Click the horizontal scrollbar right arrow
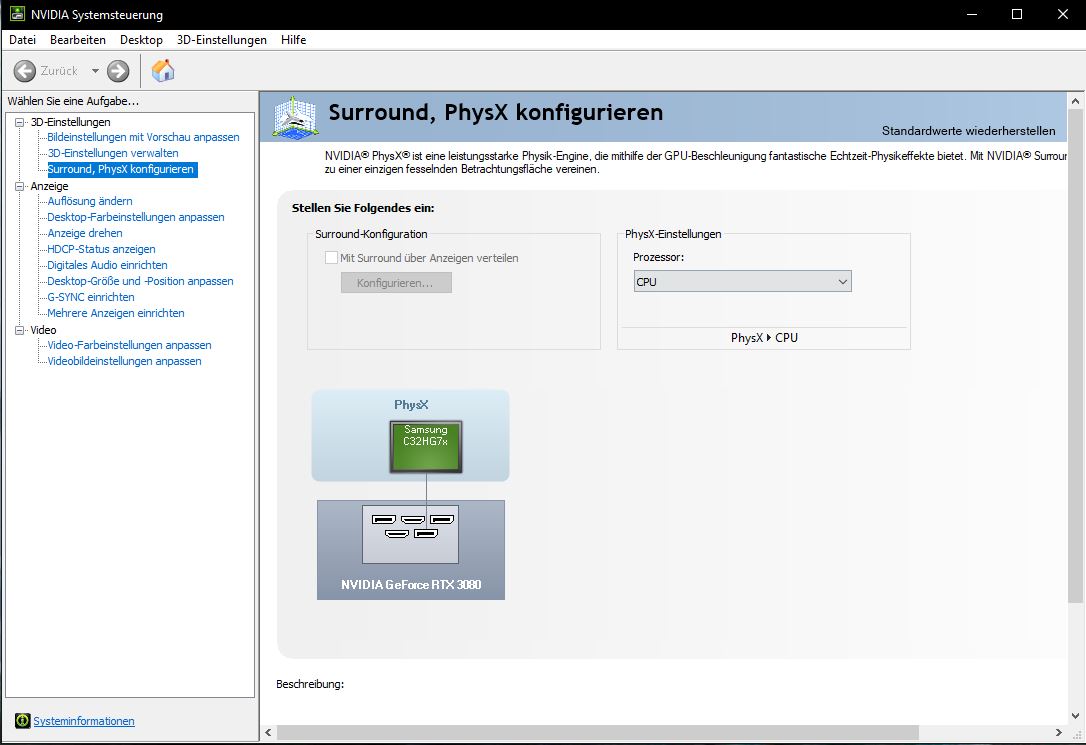1086x745 pixels. [x=1058, y=732]
